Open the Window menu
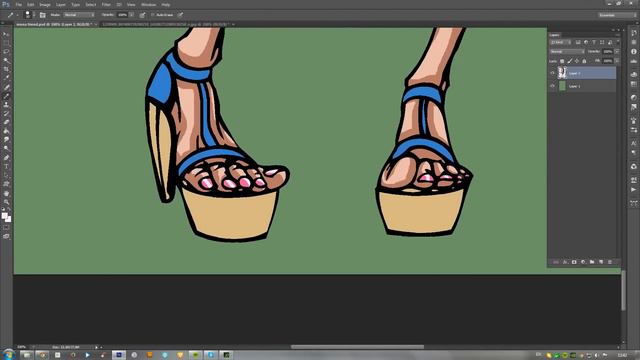This screenshot has height=360, width=640. click(x=149, y=4)
